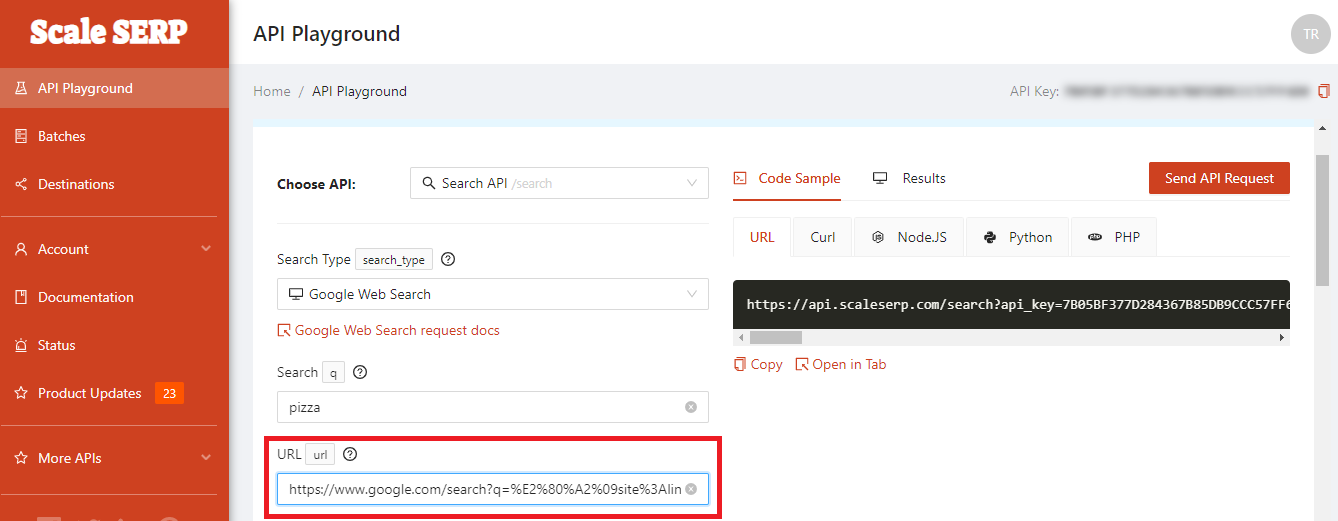Viewport: 1338px width, 521px height.
Task: Click the Batches list icon
Action: pyautogui.click(x=21, y=136)
